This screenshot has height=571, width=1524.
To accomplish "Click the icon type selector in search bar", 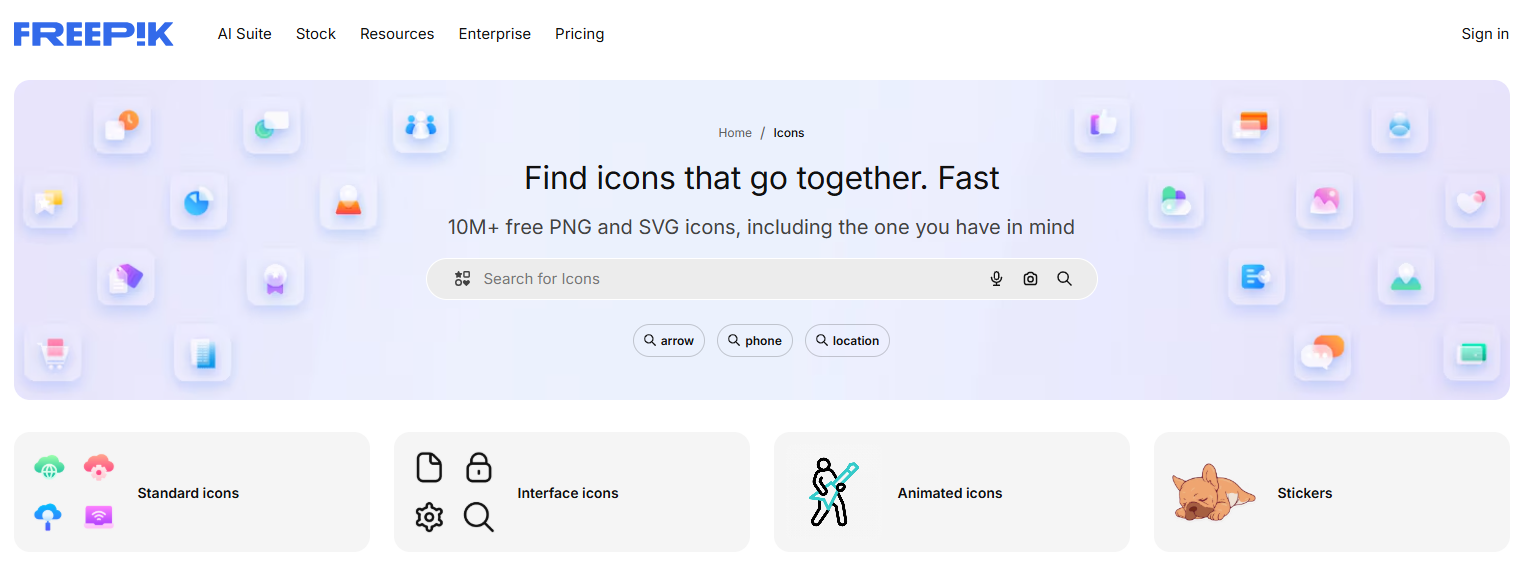I will [x=462, y=279].
